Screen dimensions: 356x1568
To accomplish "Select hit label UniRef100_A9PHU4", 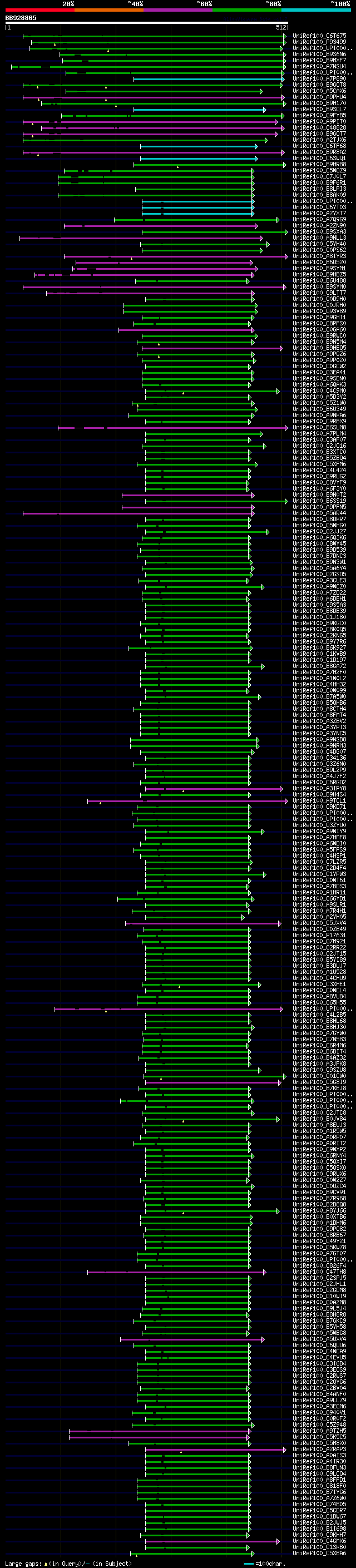I will pos(319,97).
